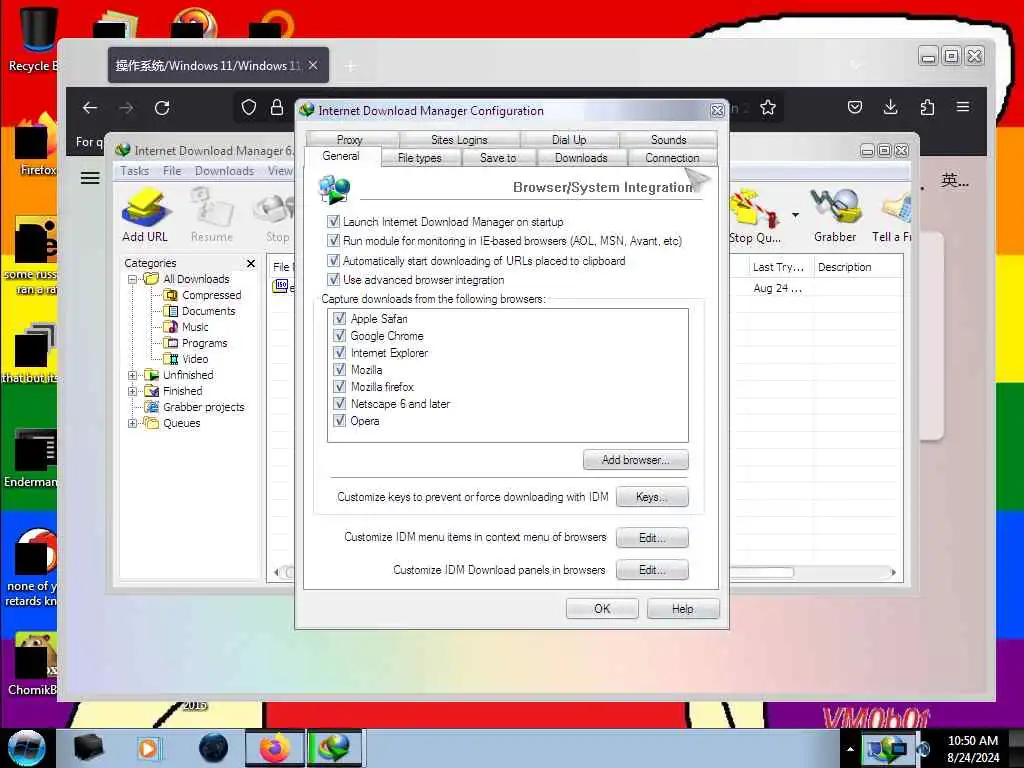This screenshot has height=768, width=1024.
Task: Open the Stop Queue dropdown arrow
Action: point(795,215)
